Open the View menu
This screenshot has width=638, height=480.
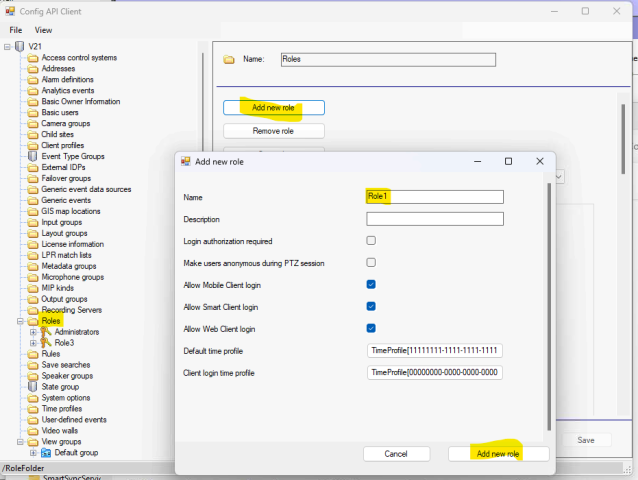[43, 30]
